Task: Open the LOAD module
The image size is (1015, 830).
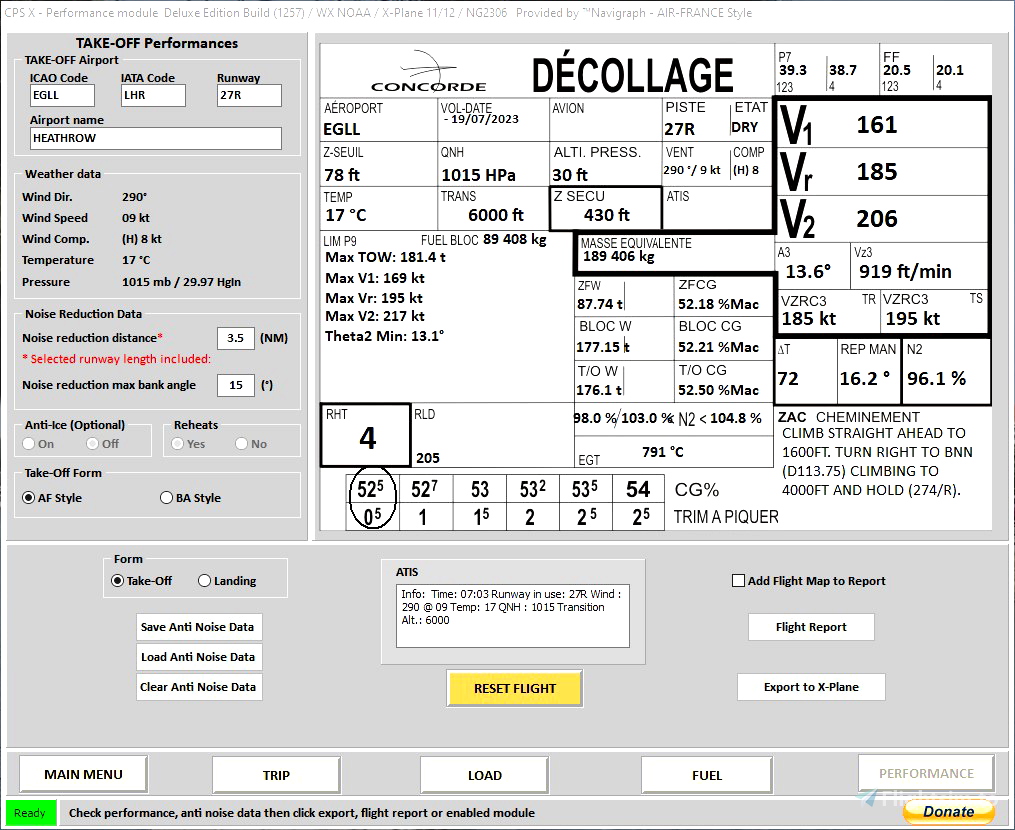Action: pyautogui.click(x=484, y=775)
